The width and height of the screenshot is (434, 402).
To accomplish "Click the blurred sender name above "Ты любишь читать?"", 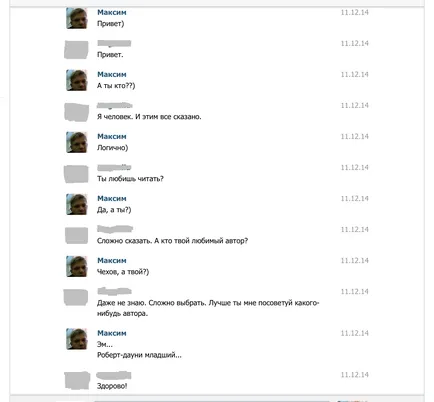I will 114,167.
